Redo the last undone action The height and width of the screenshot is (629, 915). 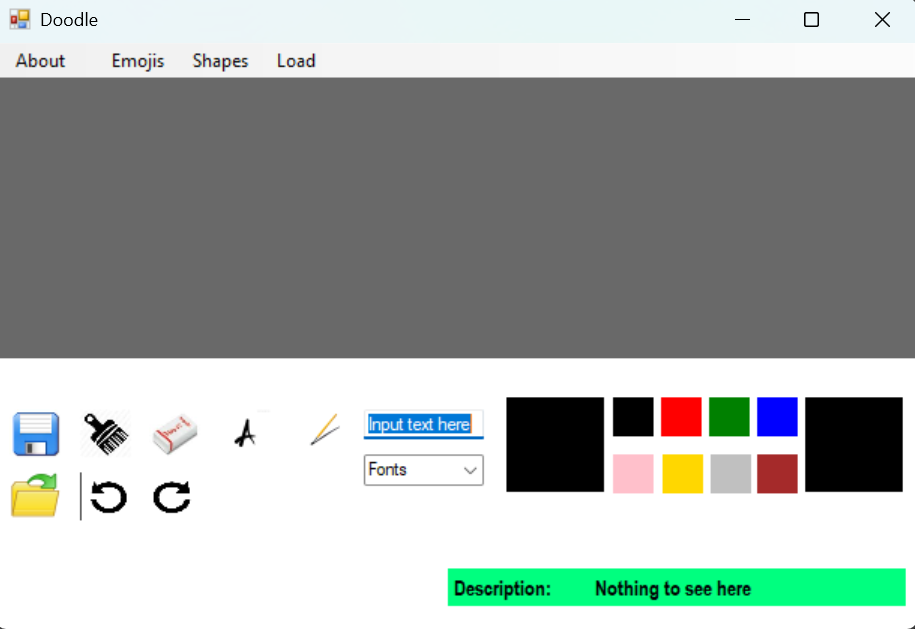[171, 496]
